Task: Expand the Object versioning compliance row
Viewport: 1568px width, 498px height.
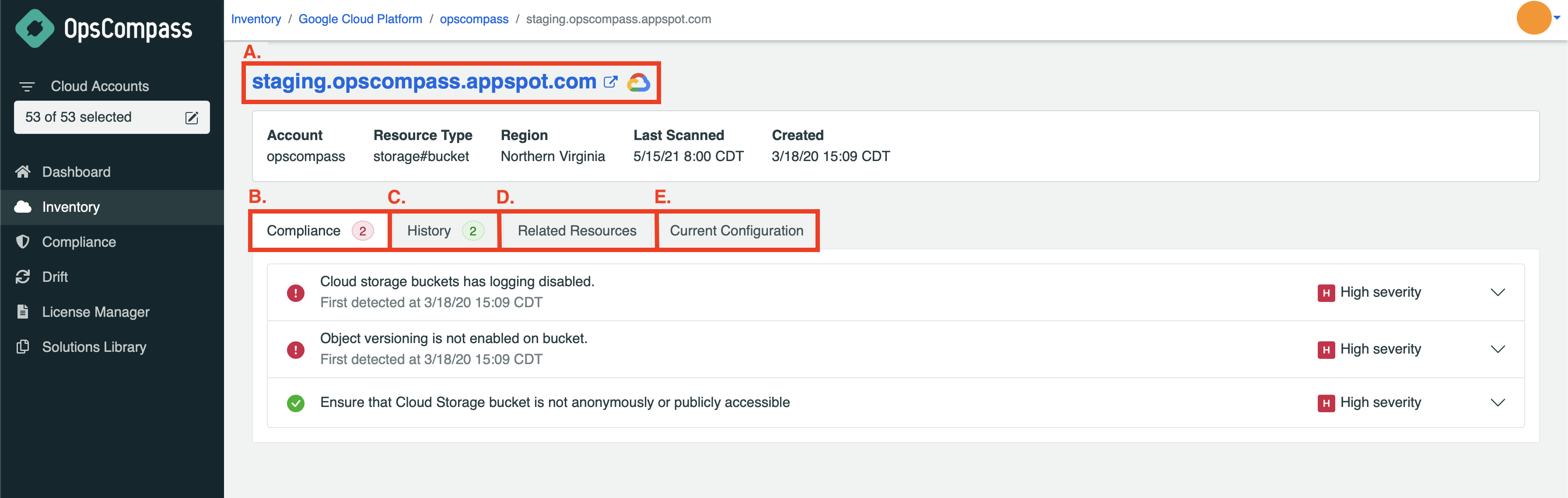Action: [1498, 349]
